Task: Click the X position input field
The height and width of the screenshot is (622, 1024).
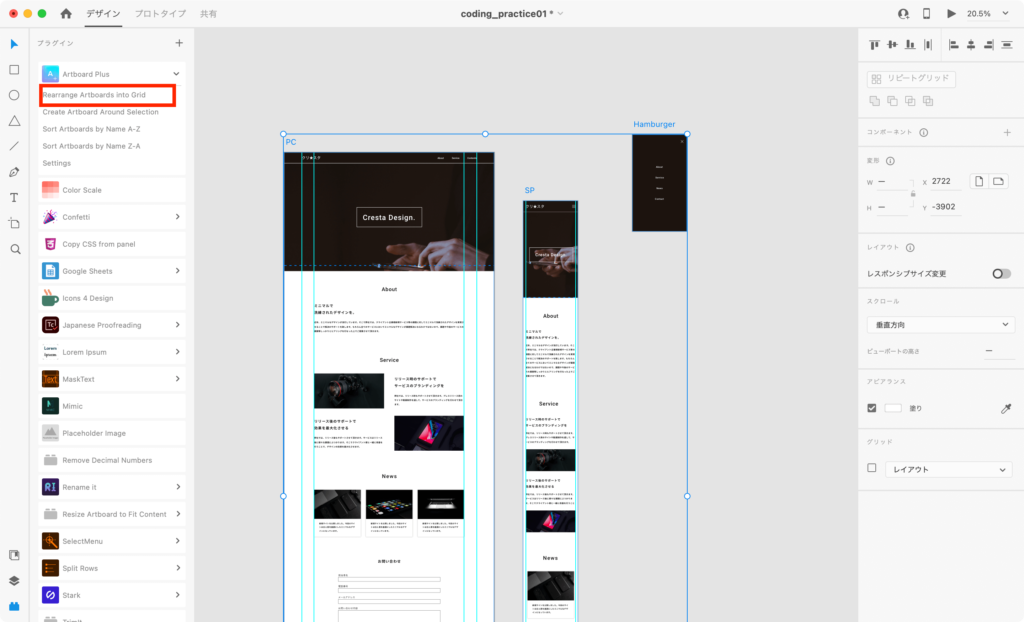Action: 946,181
